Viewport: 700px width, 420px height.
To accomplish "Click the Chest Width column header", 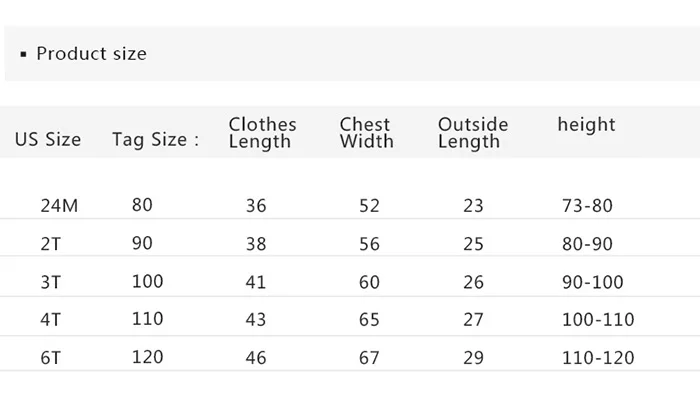I will [367, 133].
